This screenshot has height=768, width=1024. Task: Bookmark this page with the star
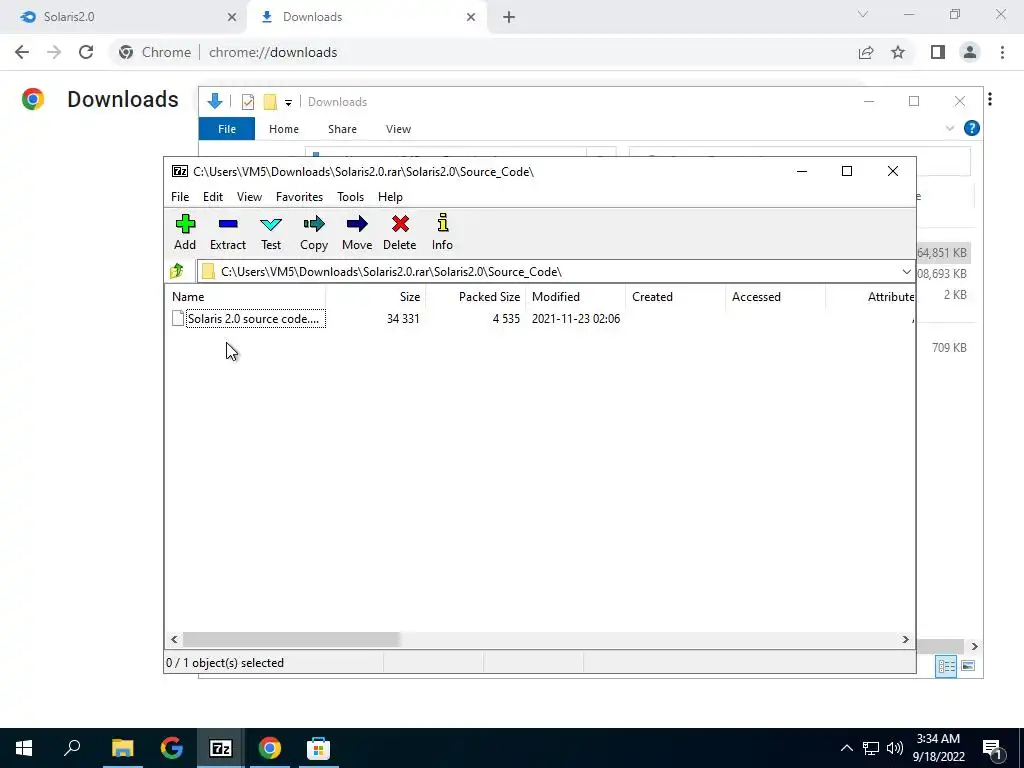pyautogui.click(x=898, y=52)
